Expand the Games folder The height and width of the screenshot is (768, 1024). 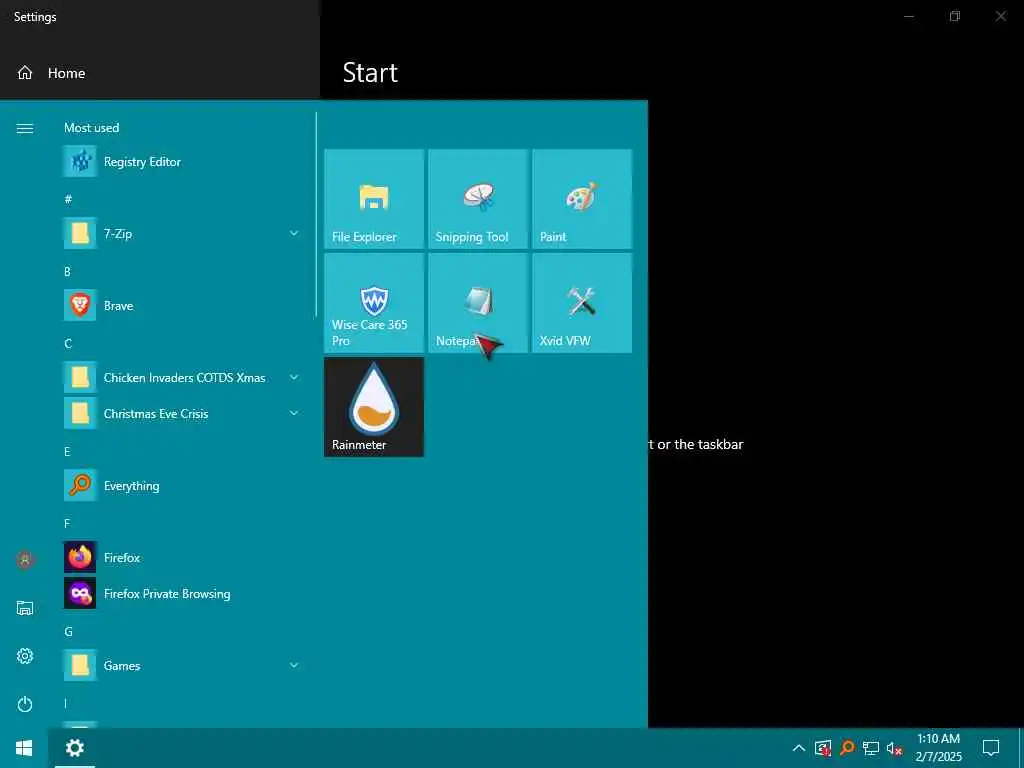pos(181,665)
